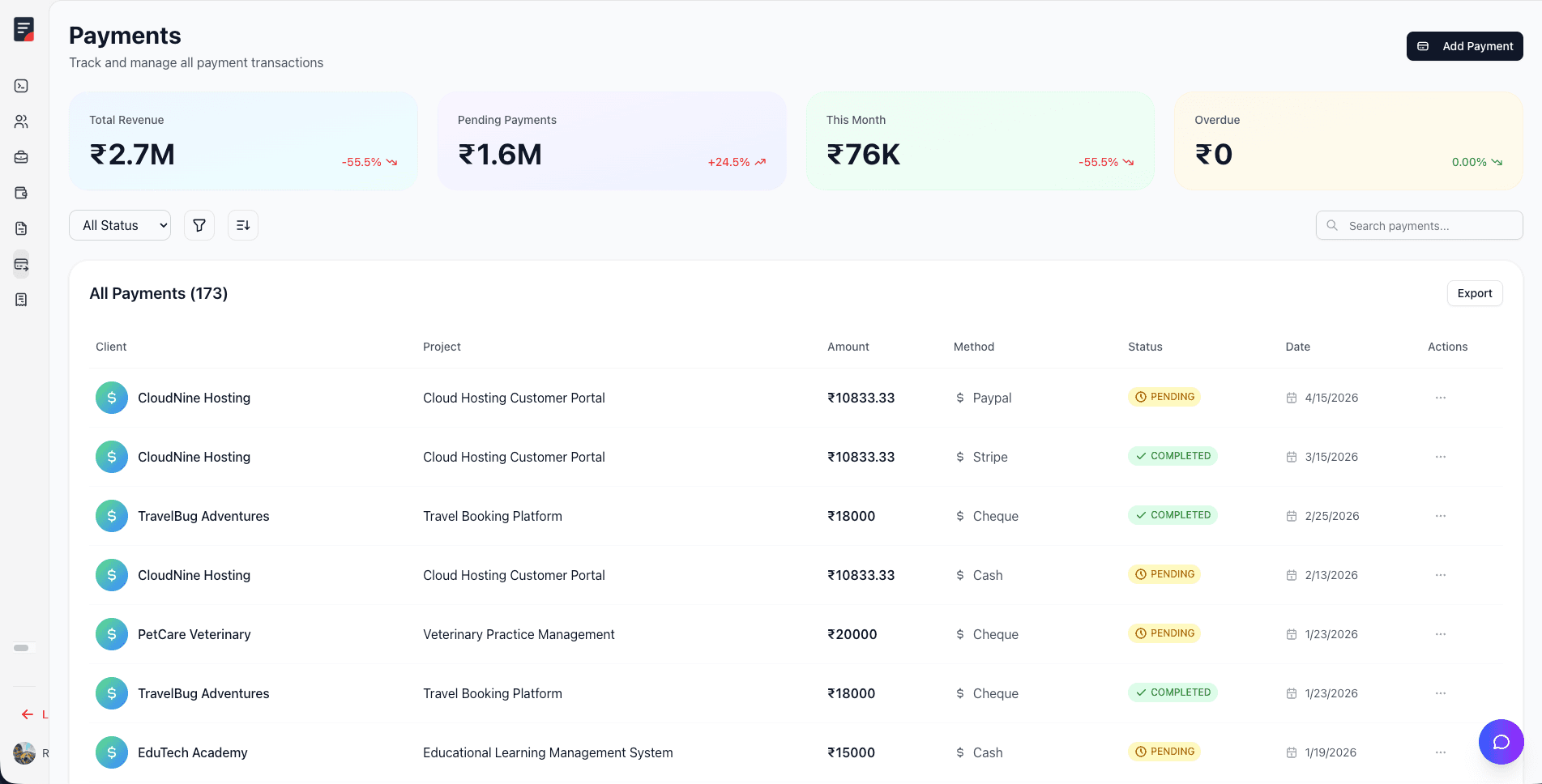Open the Receipts section from the sidebar
Viewport: 1542px width, 784px height.
[21, 300]
